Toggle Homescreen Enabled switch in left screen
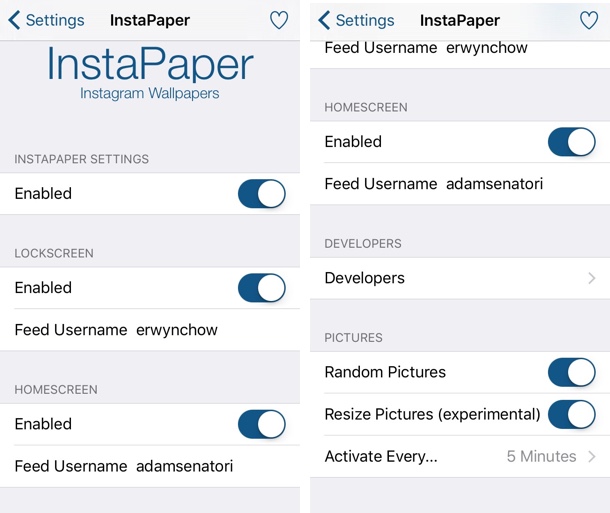The height and width of the screenshot is (513, 610). click(x=261, y=424)
